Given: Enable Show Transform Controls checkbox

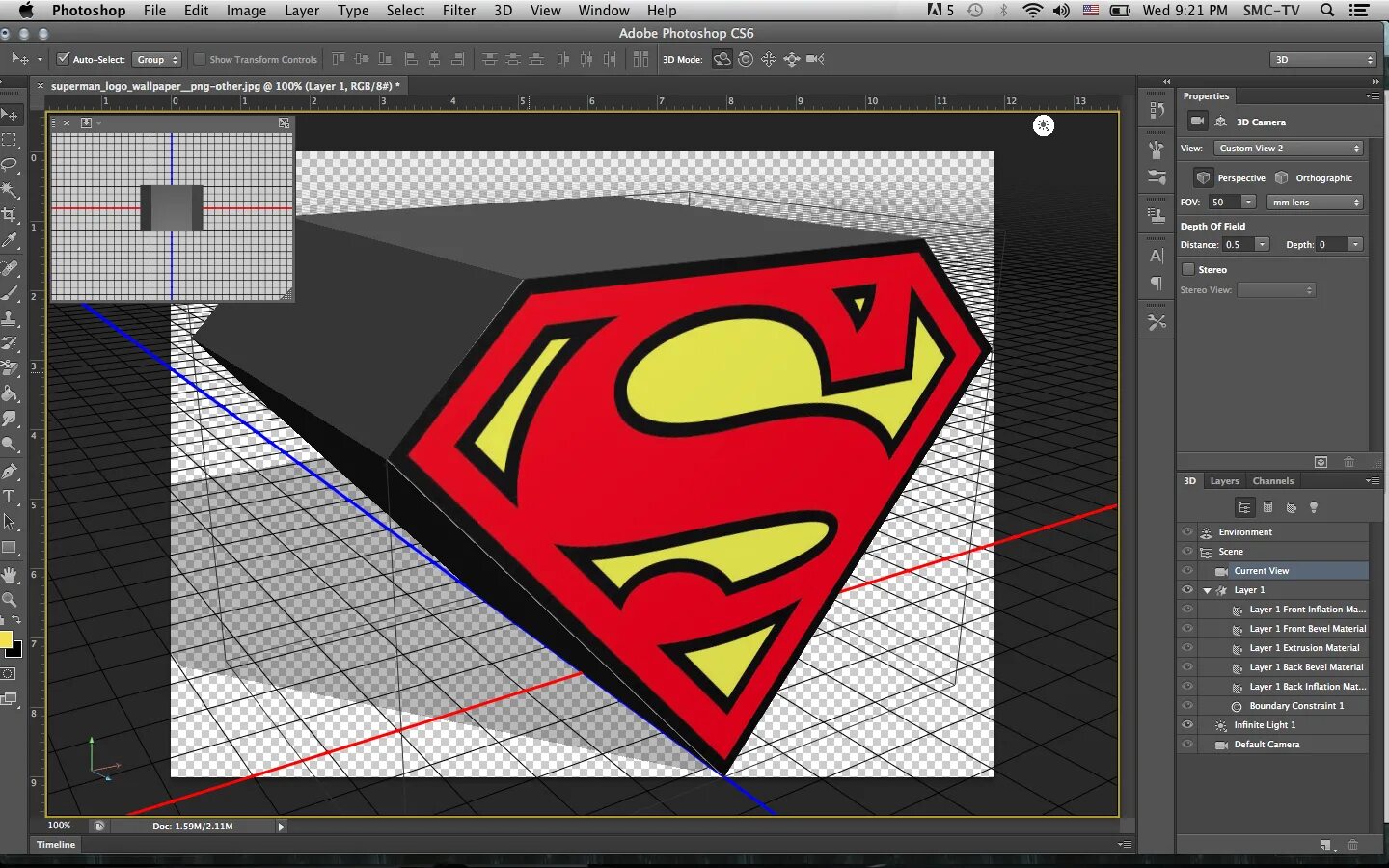Looking at the screenshot, I should [200, 59].
